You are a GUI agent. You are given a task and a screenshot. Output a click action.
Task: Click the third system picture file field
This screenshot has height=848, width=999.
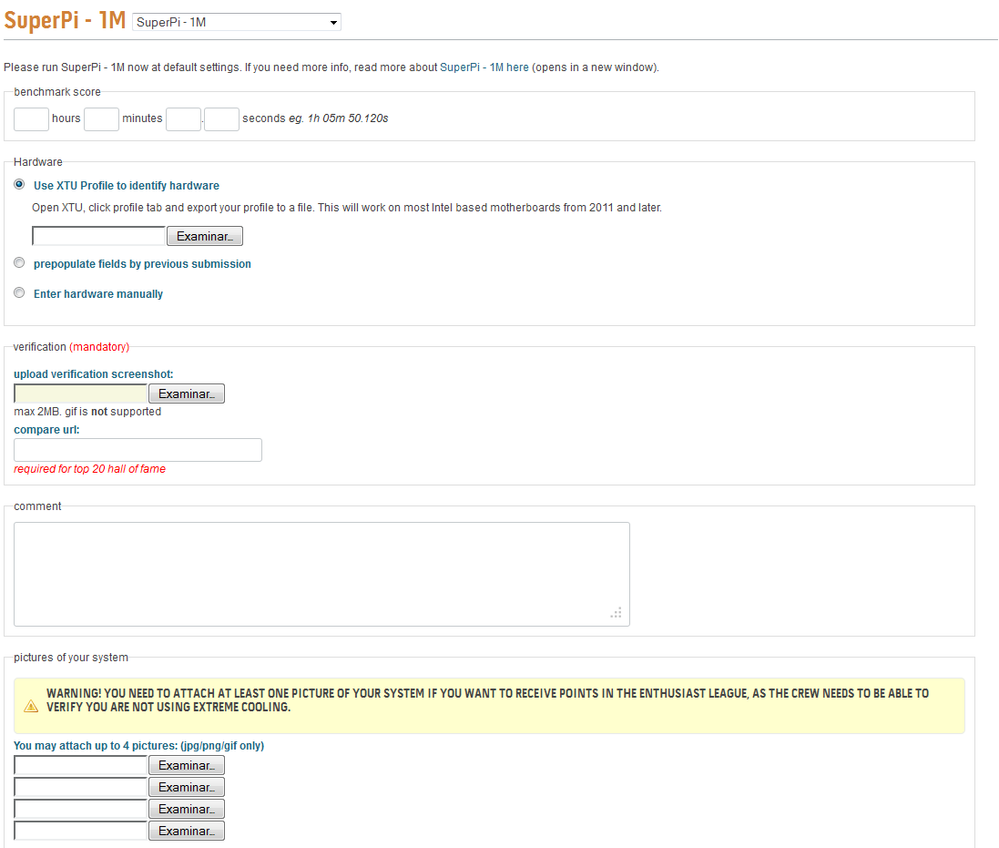(x=81, y=809)
